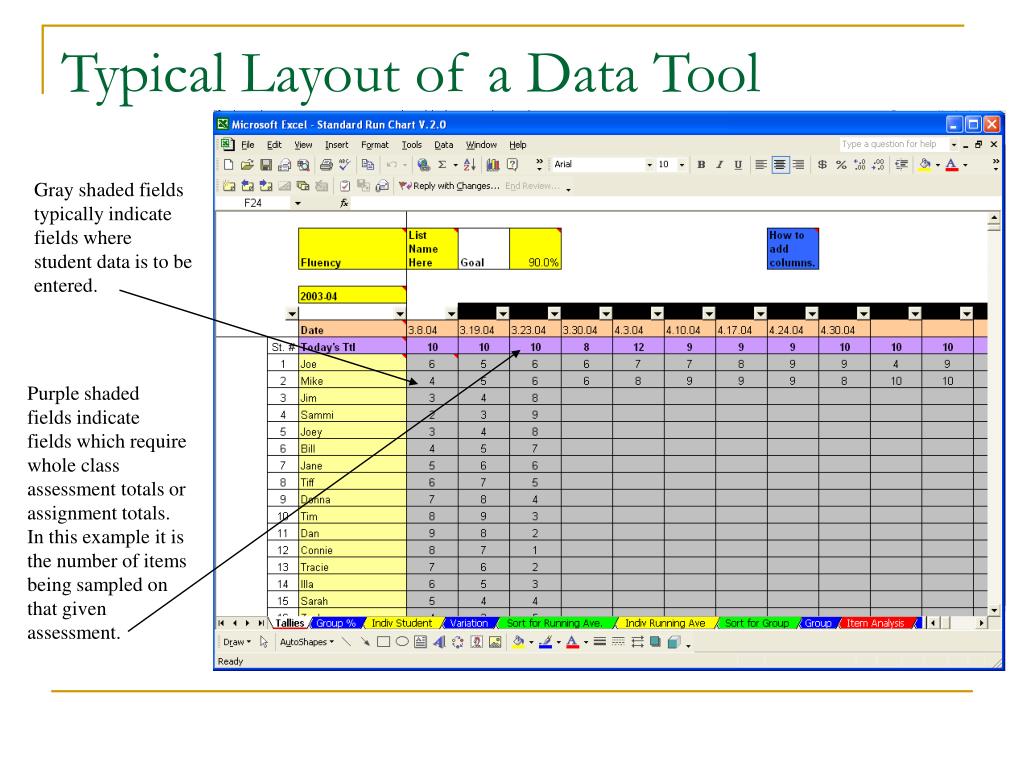1024x768 pixels.
Task: Open the Data menu
Action: tap(443, 145)
